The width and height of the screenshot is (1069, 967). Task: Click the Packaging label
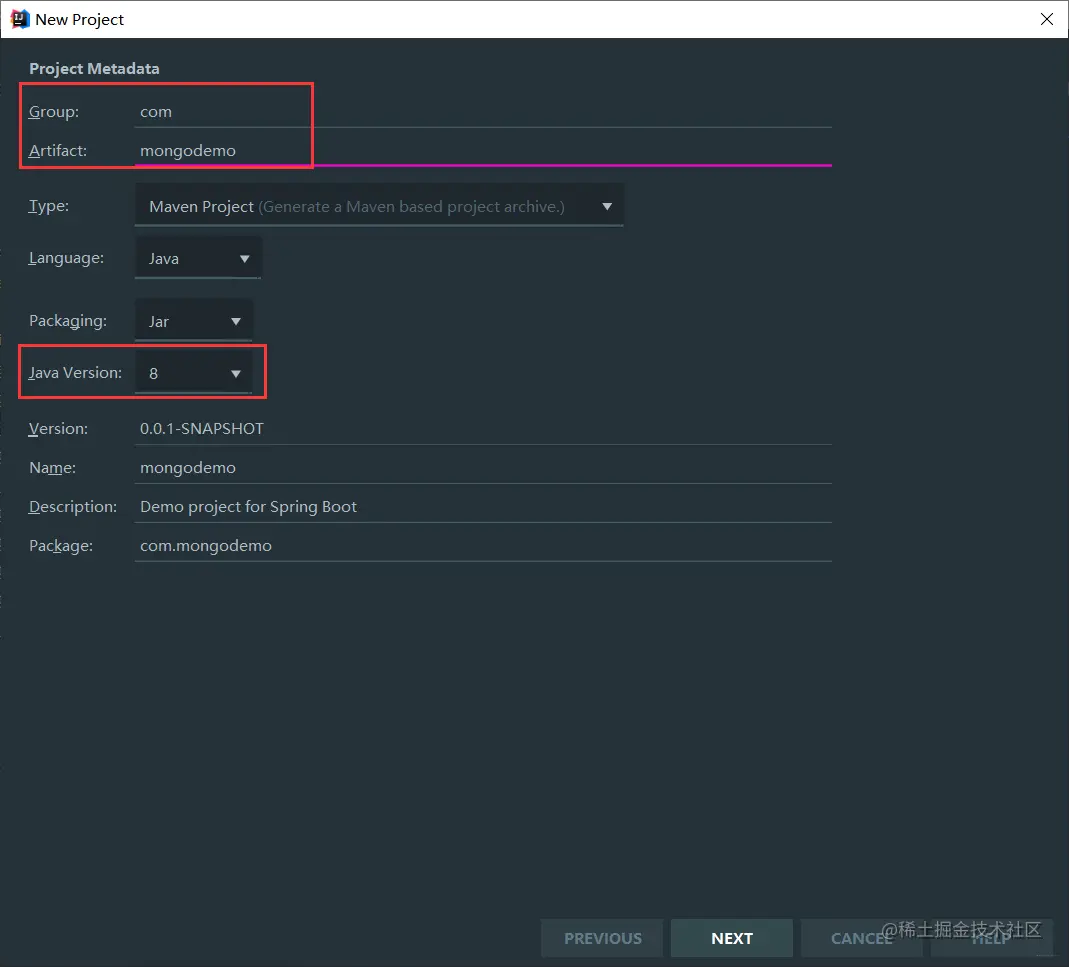[67, 321]
